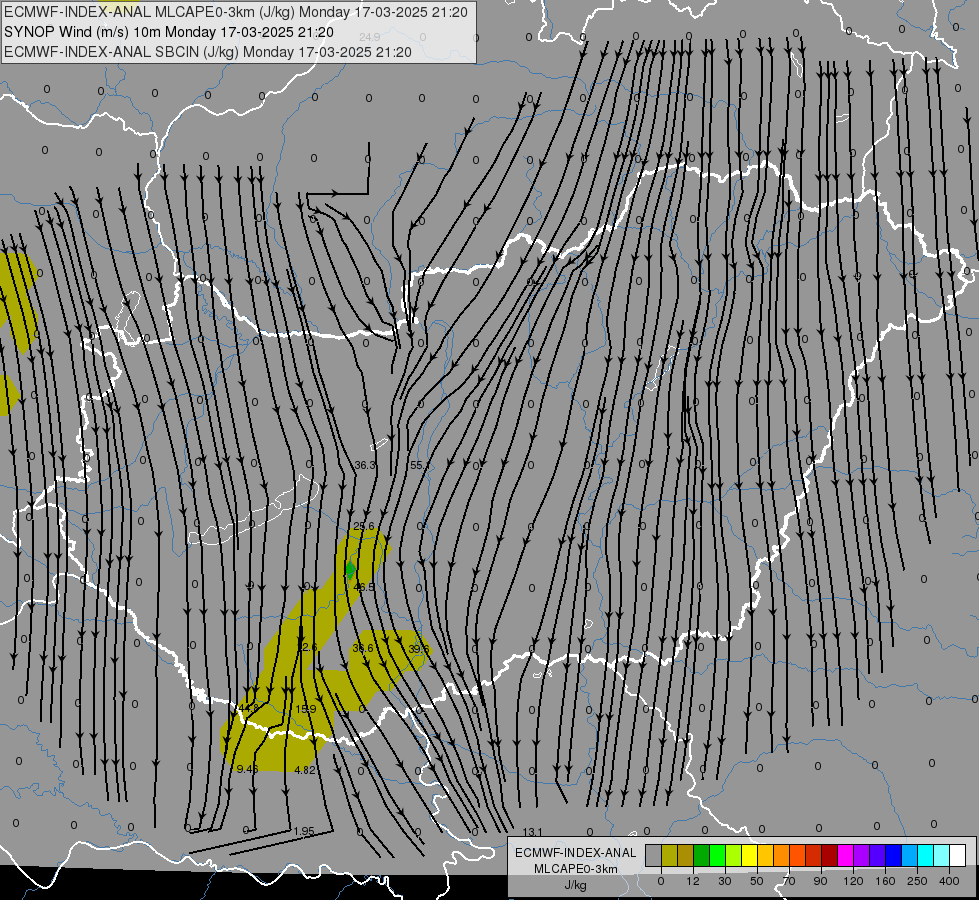
Task: Click the map value 4.82
Action: (305, 770)
